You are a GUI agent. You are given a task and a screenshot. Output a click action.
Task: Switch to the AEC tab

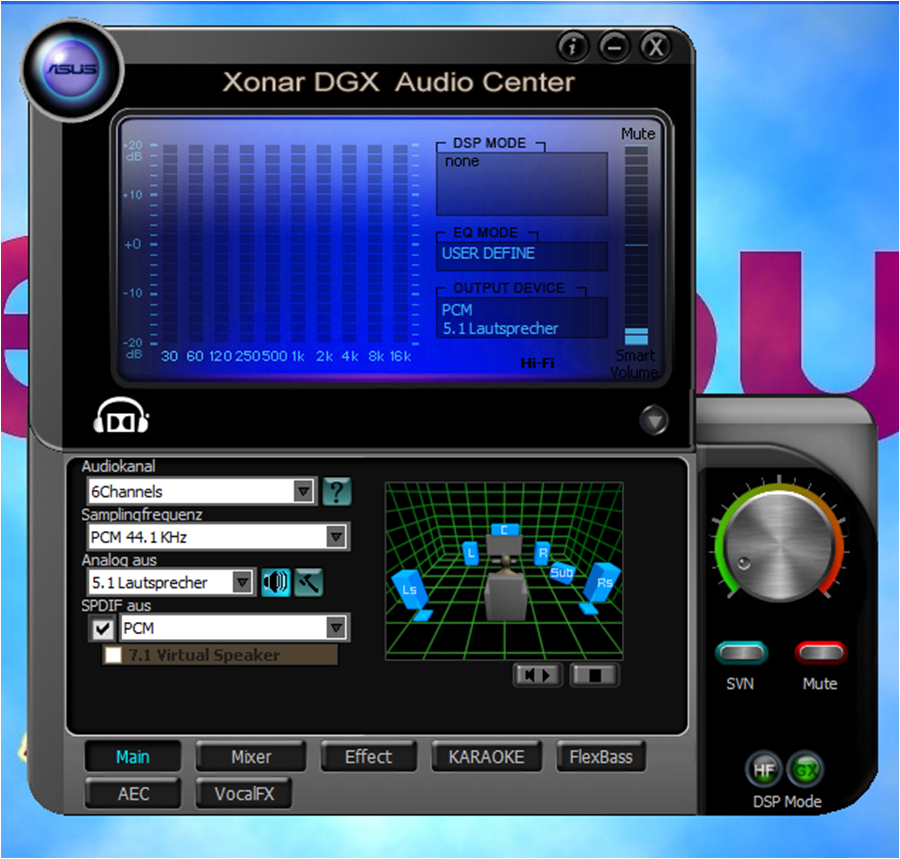133,794
